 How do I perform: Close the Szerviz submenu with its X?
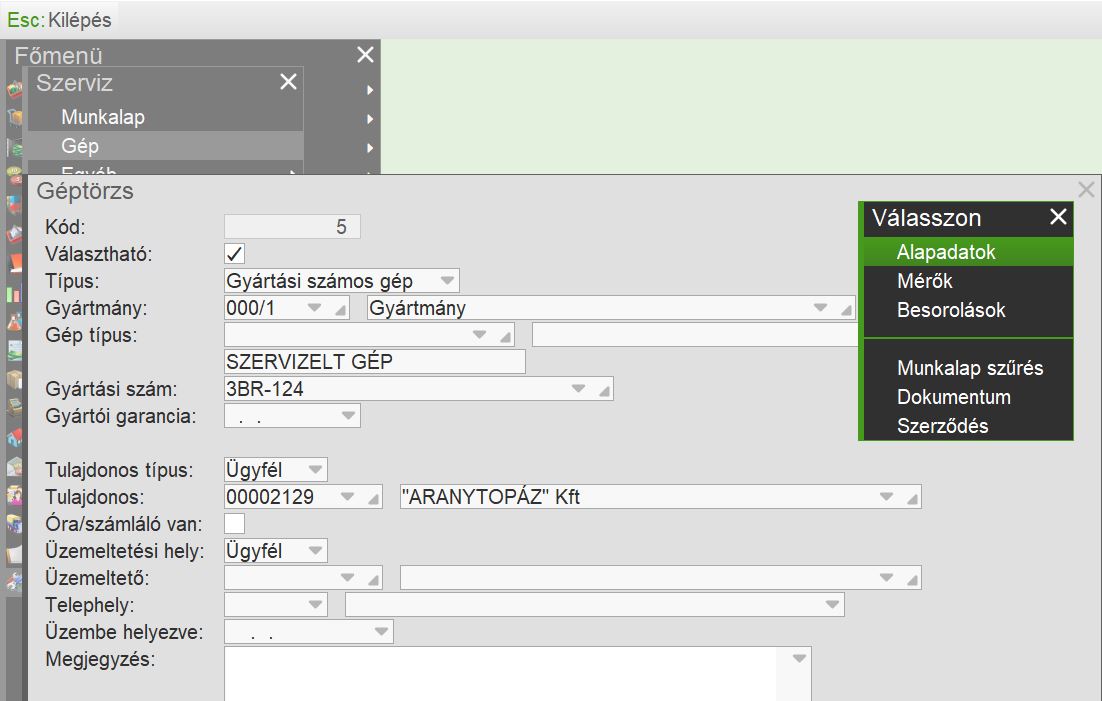tap(288, 82)
